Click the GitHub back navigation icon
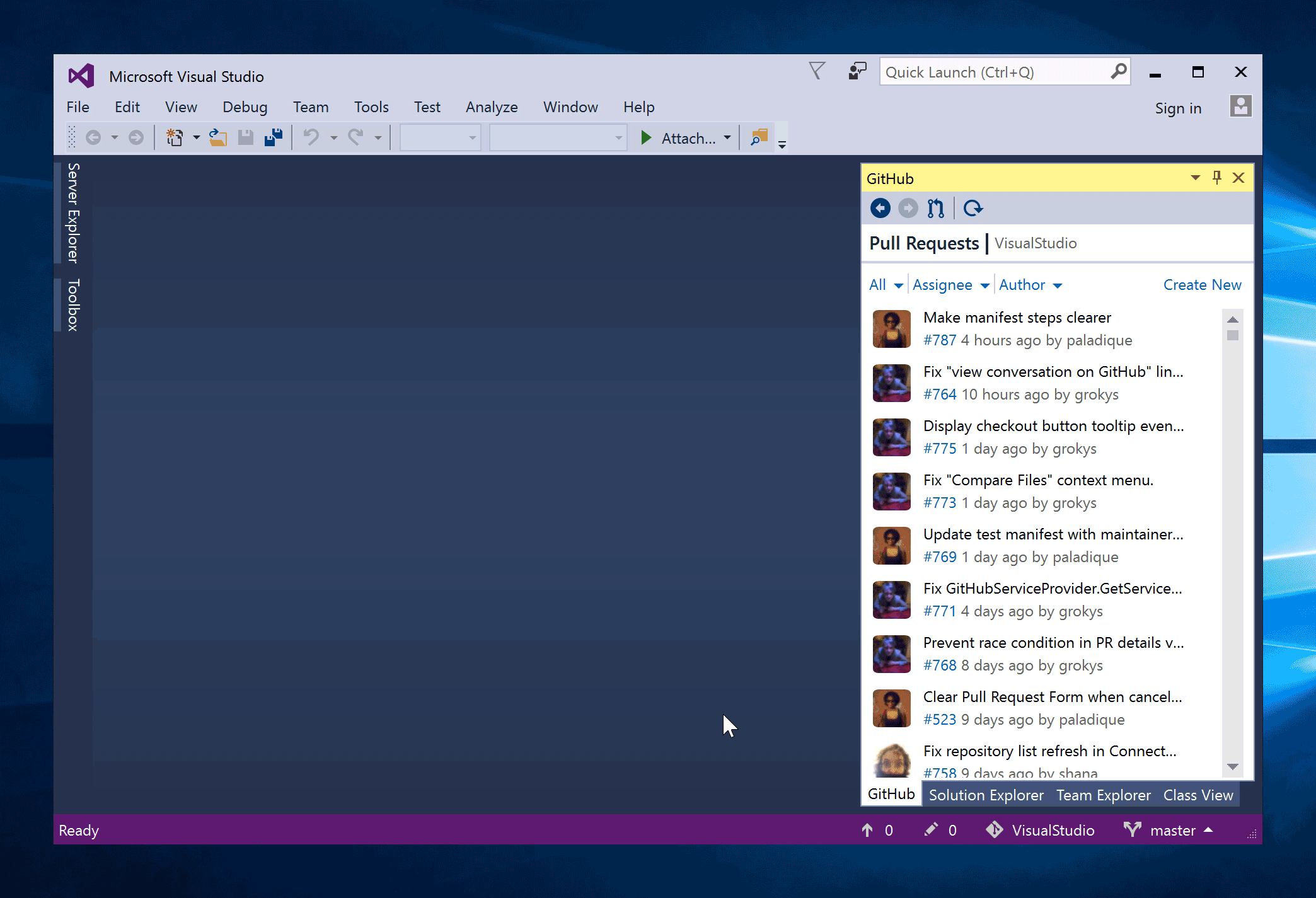 point(880,208)
